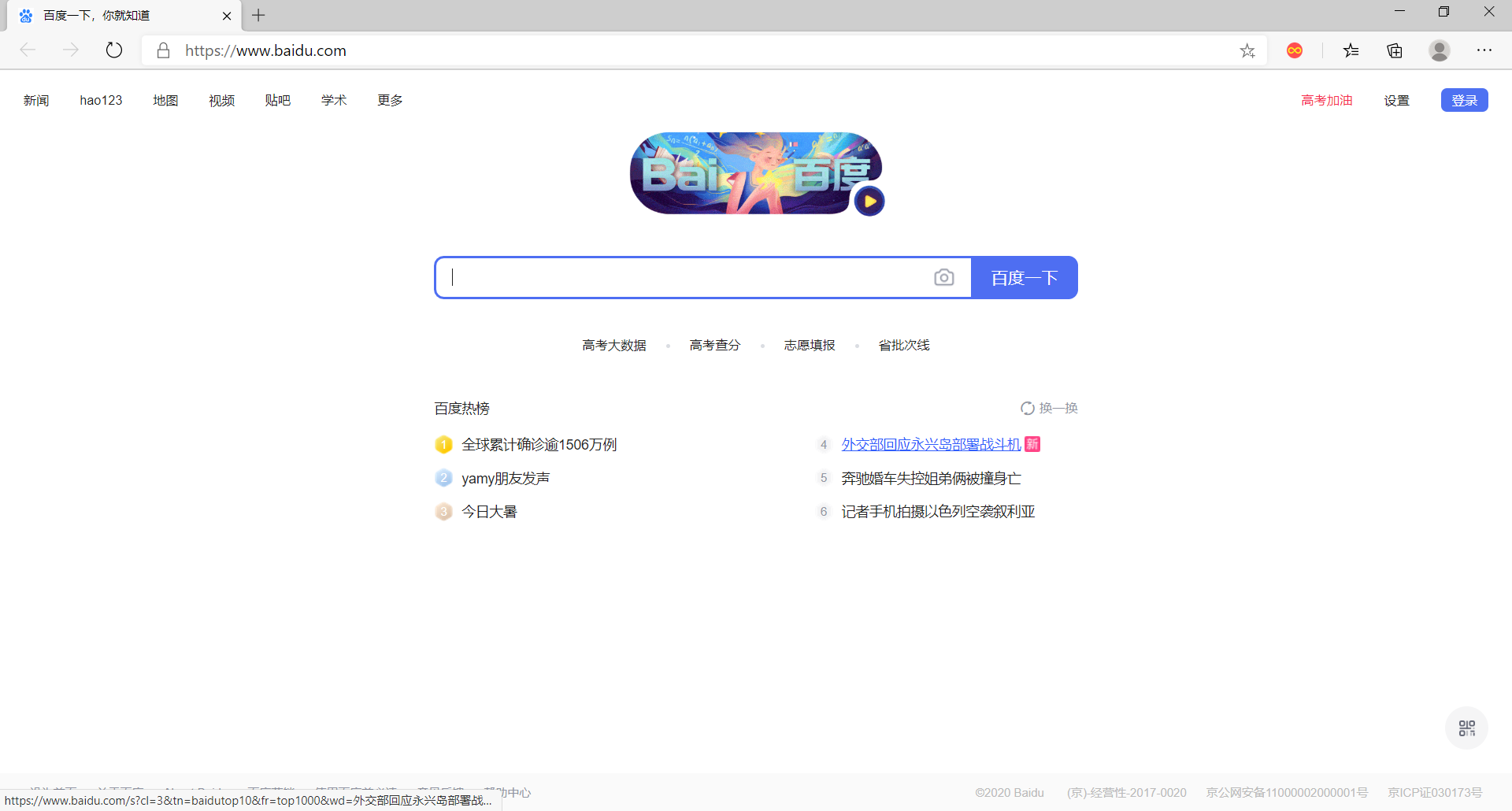Image resolution: width=1512 pixels, height=811 pixels.
Task: Open the 设置 menu
Action: click(1396, 100)
